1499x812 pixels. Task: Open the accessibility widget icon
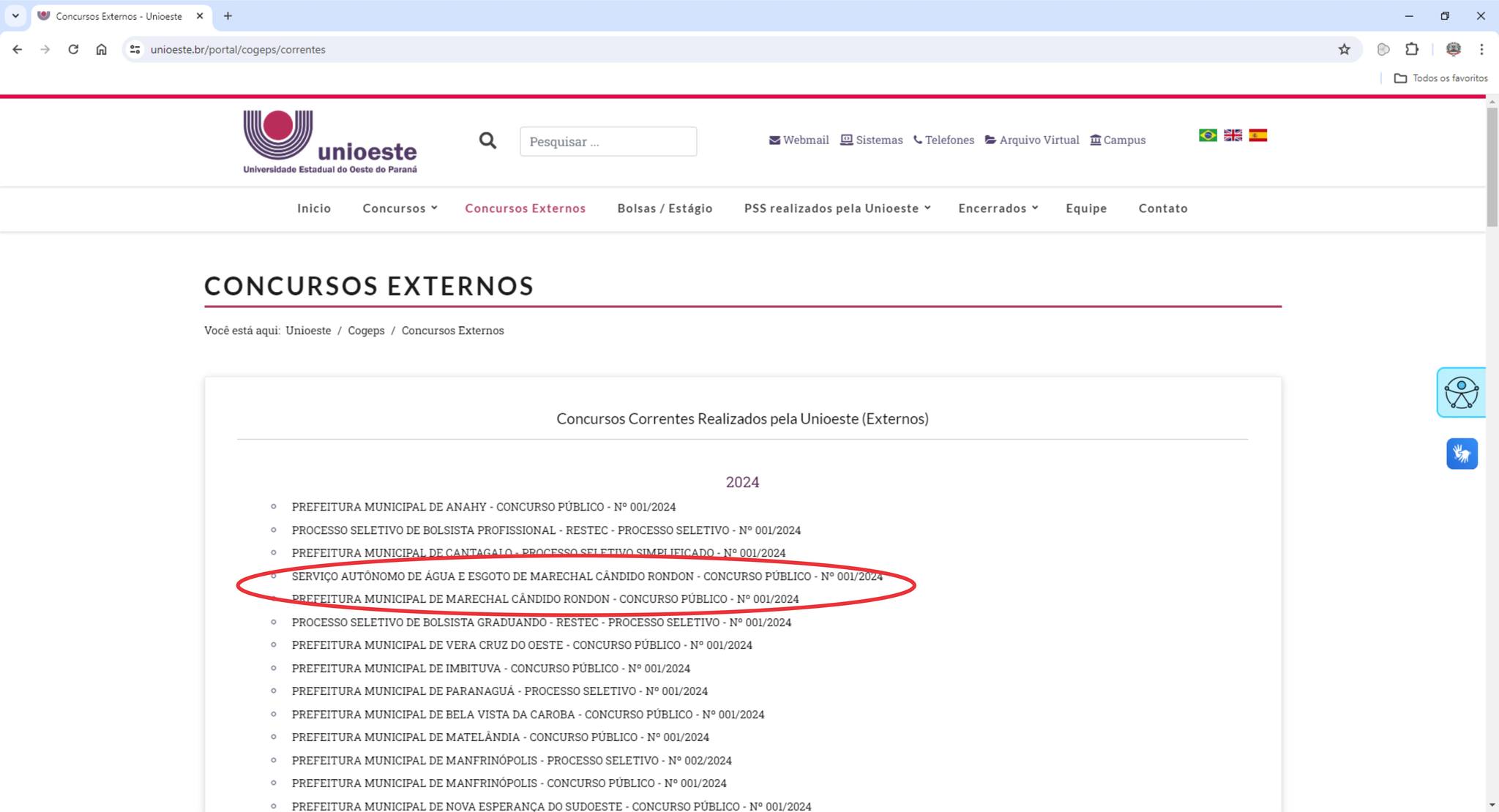pyautogui.click(x=1461, y=393)
